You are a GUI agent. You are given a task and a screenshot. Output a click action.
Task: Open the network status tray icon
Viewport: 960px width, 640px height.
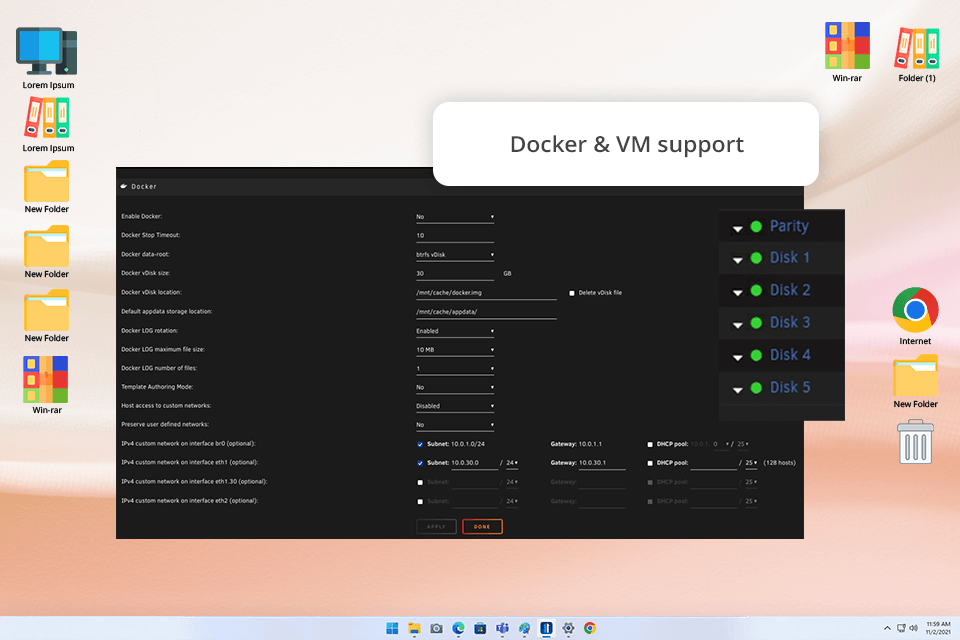(x=901, y=628)
